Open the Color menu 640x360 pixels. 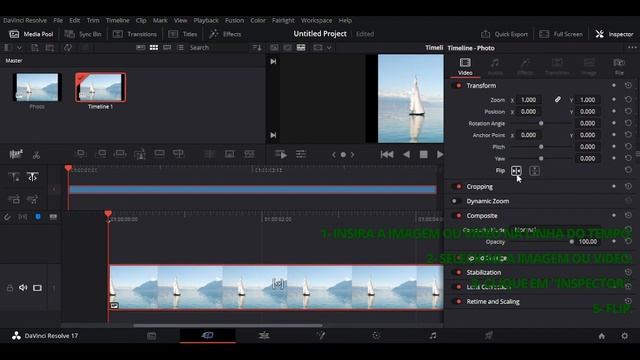pyautogui.click(x=258, y=20)
